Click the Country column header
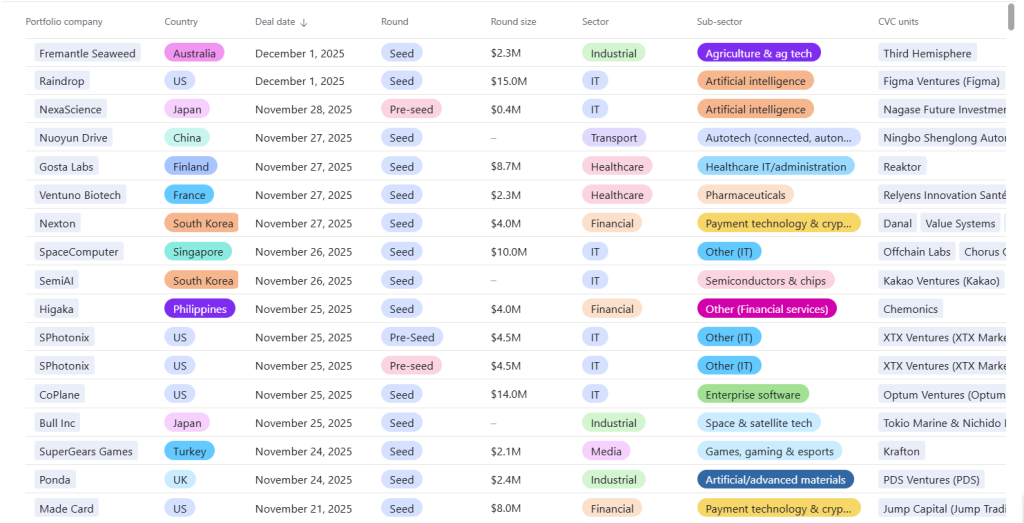The height and width of the screenshot is (523, 1024). [x=181, y=22]
